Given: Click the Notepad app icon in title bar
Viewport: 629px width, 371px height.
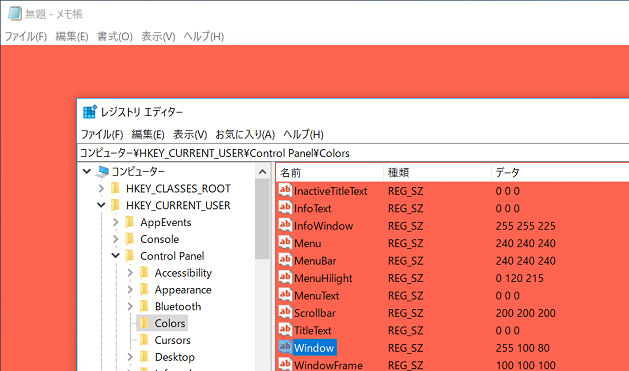Looking at the screenshot, I should tap(15, 14).
